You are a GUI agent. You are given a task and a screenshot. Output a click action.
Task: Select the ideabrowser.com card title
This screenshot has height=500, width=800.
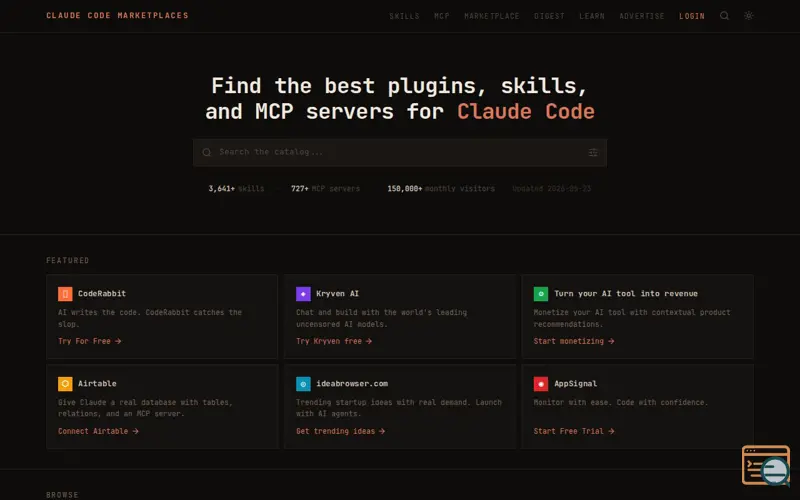[x=352, y=384]
